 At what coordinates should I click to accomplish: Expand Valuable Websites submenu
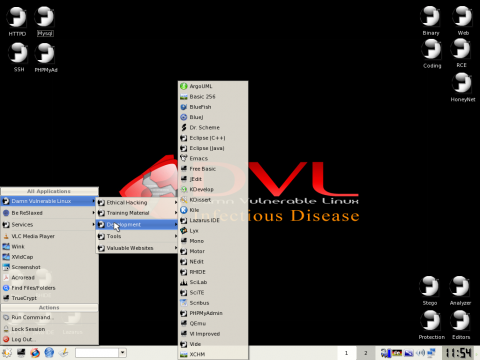pyautogui.click(x=137, y=248)
